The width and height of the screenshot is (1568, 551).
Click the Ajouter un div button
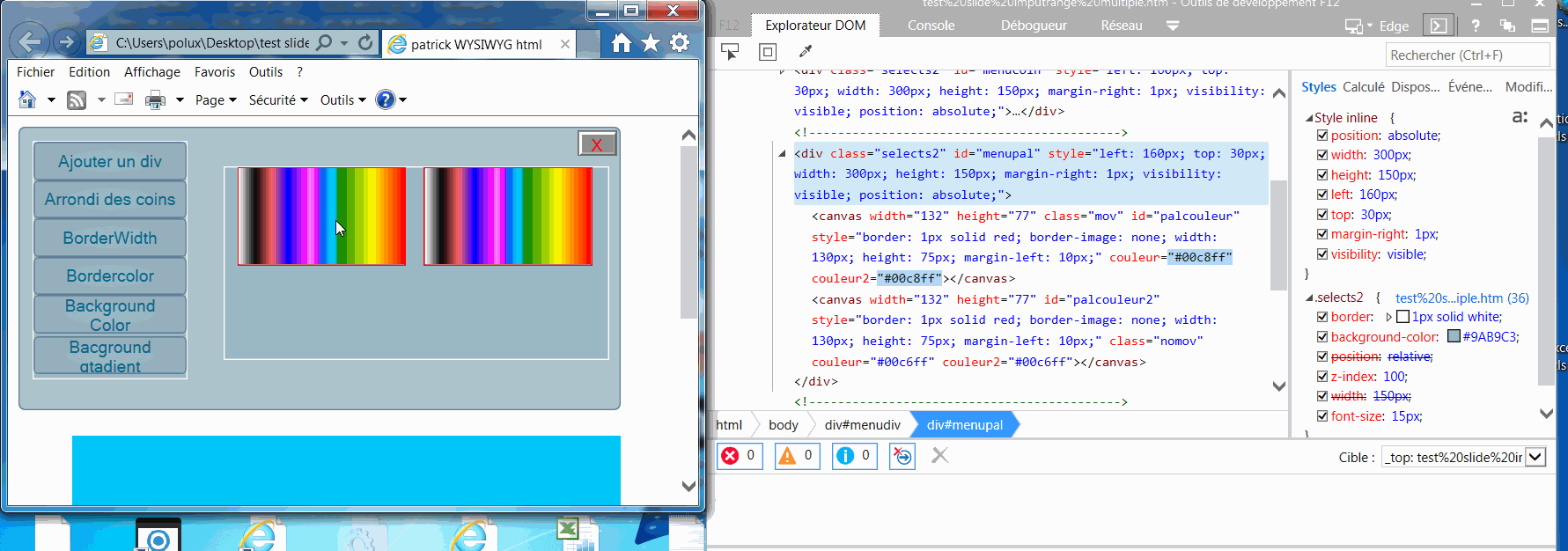(110, 161)
